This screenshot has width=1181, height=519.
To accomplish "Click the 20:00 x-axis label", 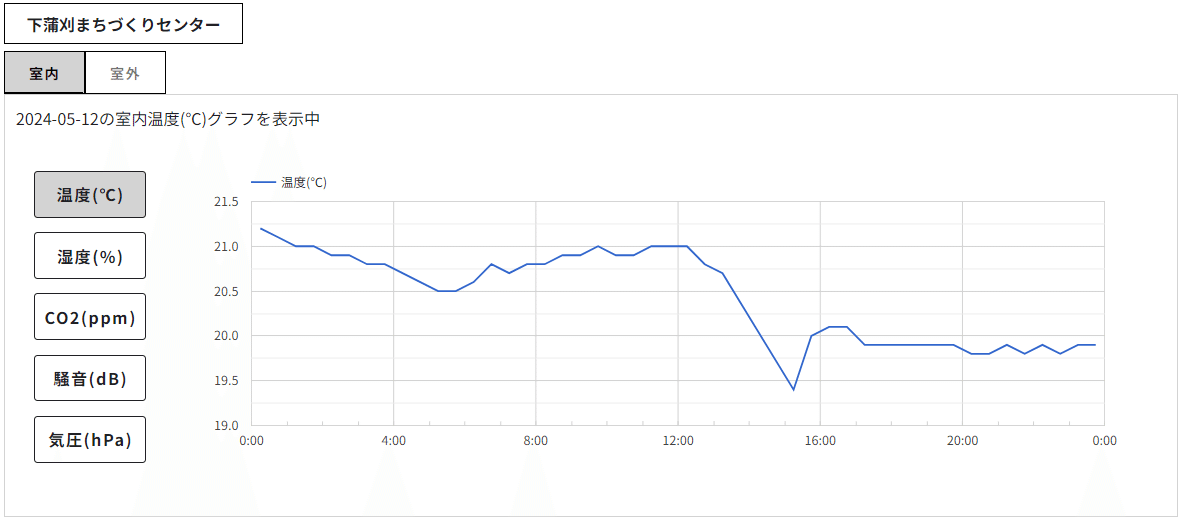I will [962, 440].
